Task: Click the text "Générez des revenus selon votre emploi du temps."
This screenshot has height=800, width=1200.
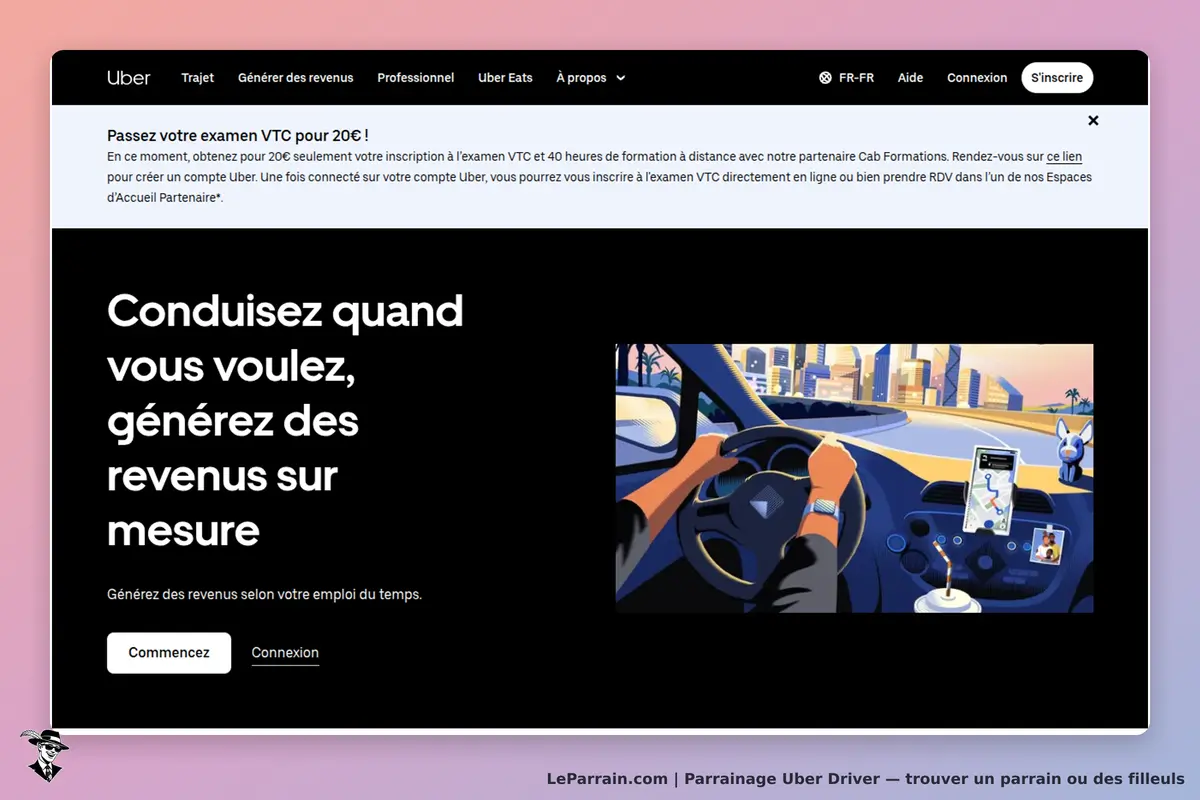Action: click(x=265, y=594)
